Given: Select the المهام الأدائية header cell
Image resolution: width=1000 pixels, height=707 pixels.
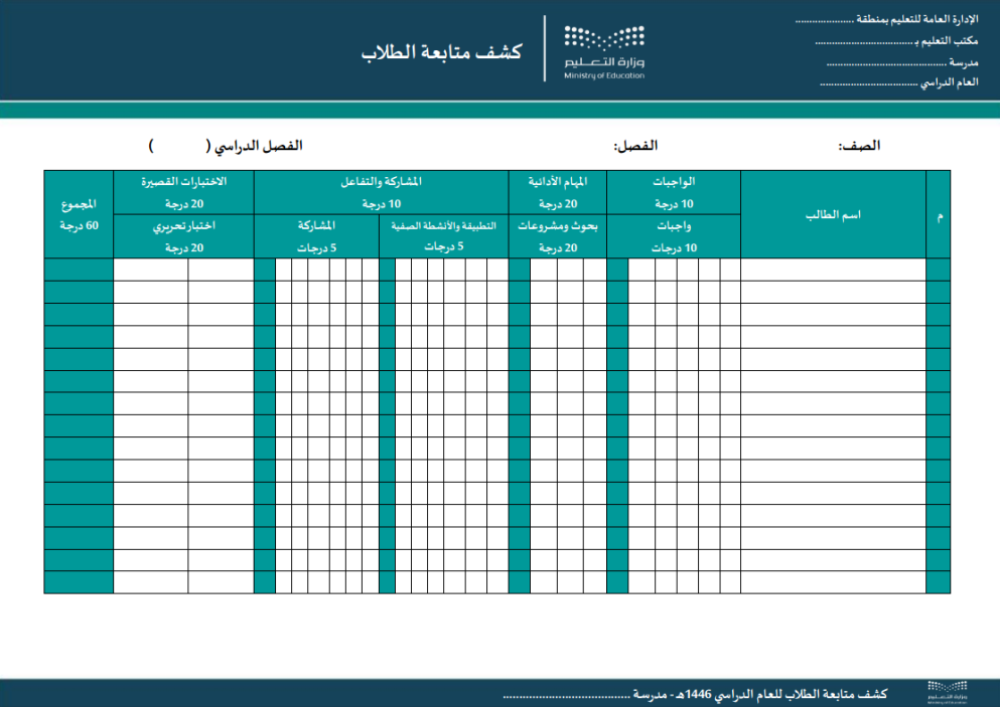Looking at the screenshot, I should coord(558,192).
